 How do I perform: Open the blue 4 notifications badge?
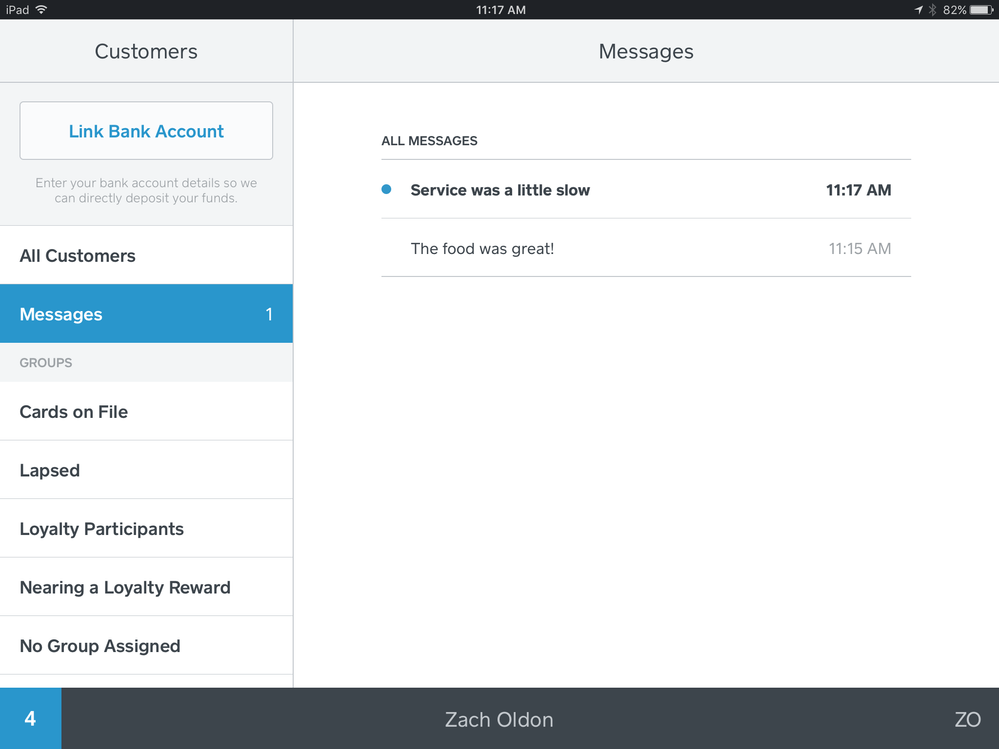(x=30, y=718)
